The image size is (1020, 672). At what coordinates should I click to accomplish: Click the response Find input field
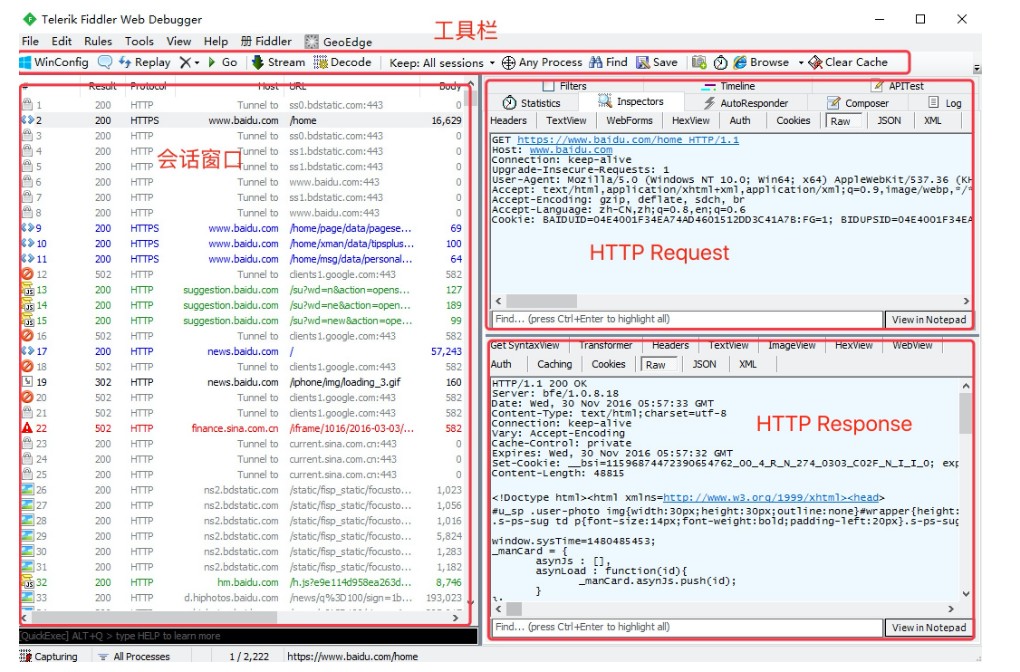click(686, 627)
